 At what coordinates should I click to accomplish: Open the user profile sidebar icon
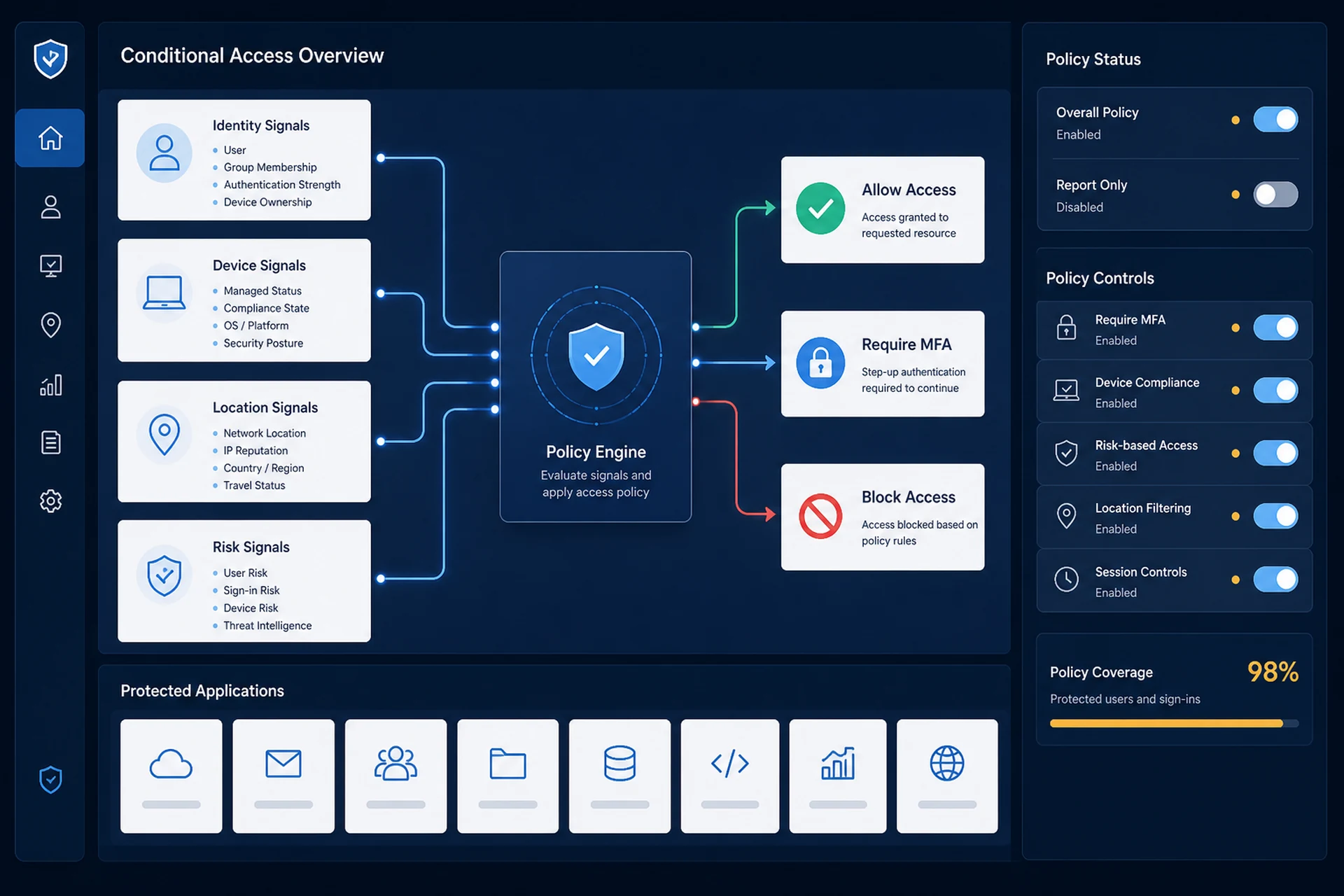pyautogui.click(x=50, y=207)
